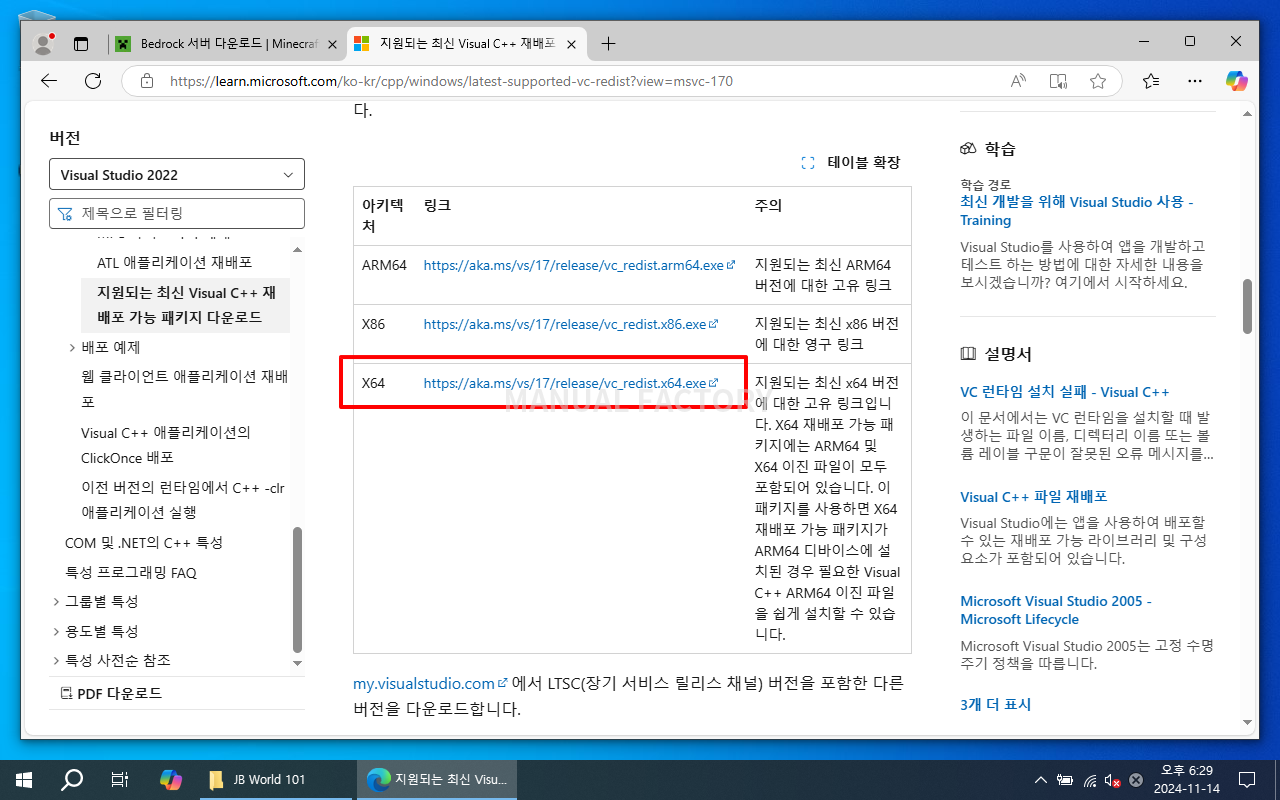Open the vc_redist.arm64.exe download link
1280x800 pixels.
click(x=579, y=266)
